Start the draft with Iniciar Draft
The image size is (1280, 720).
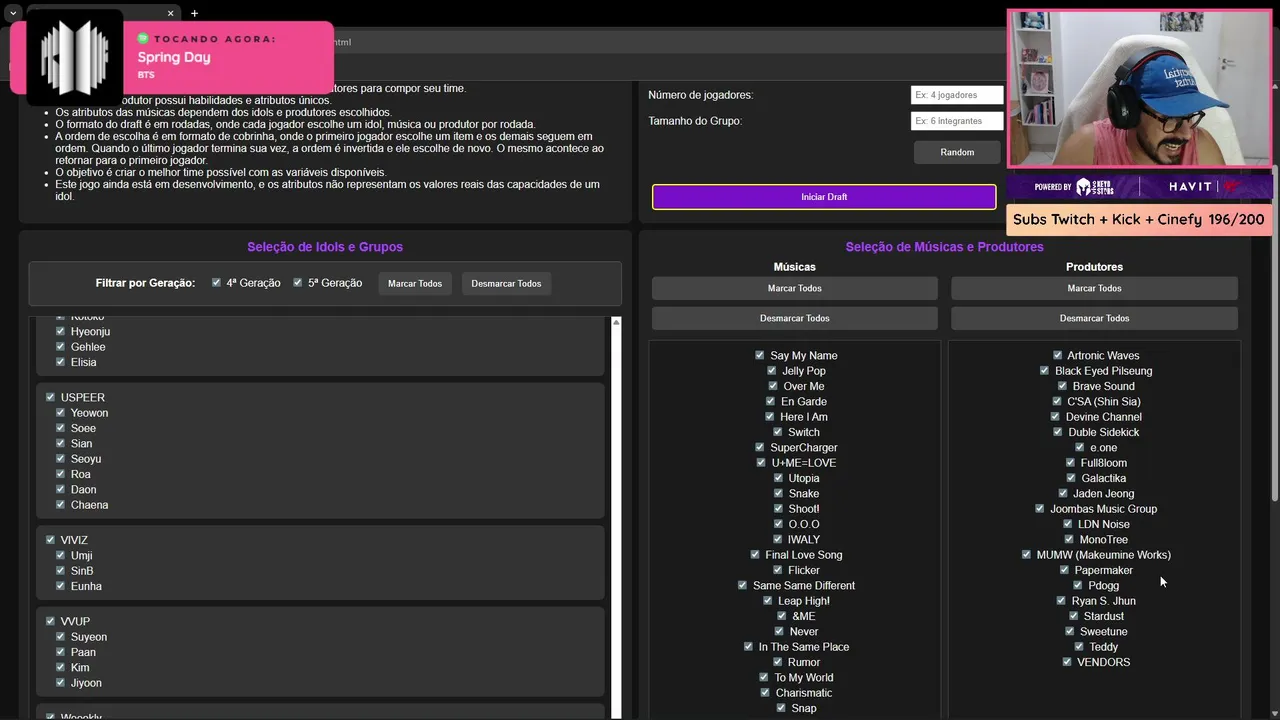[824, 197]
